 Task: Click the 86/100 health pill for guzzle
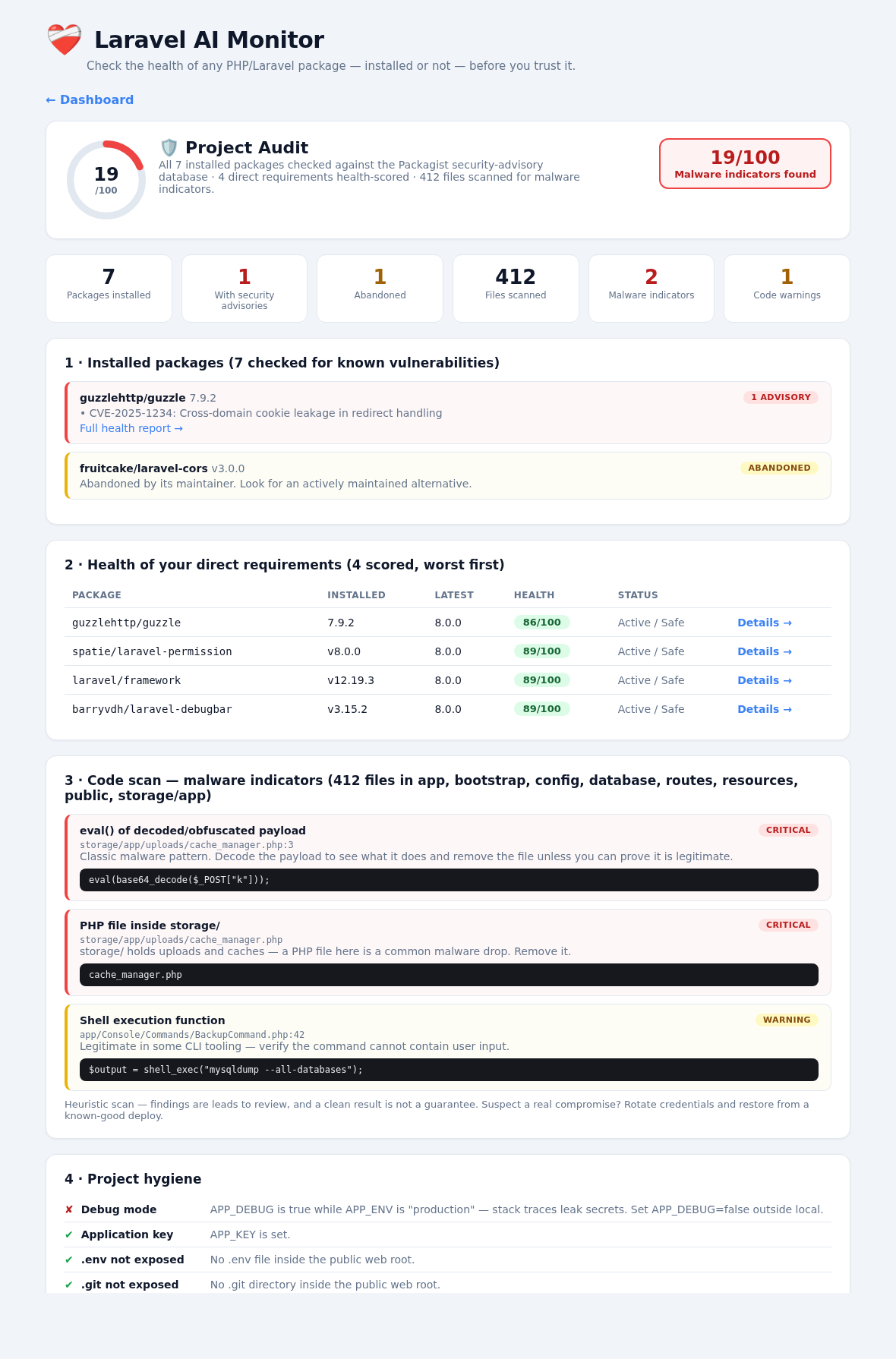click(541, 623)
